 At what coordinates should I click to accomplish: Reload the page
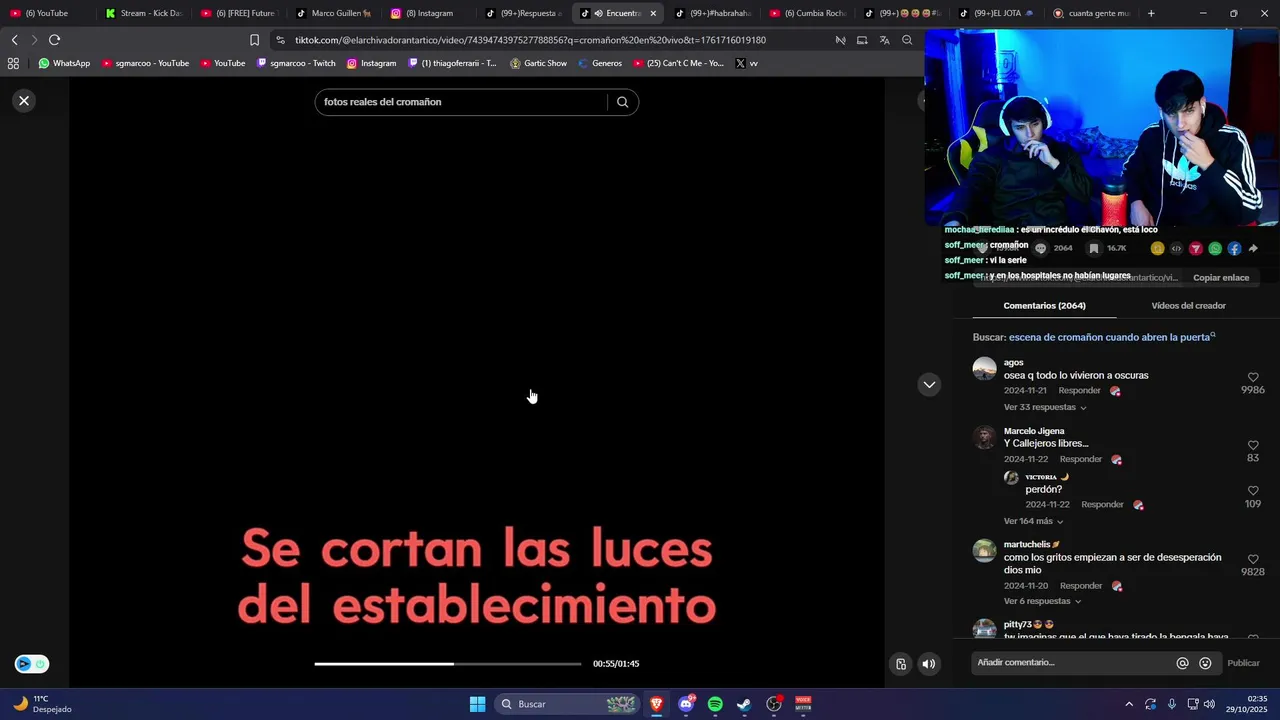pos(54,40)
